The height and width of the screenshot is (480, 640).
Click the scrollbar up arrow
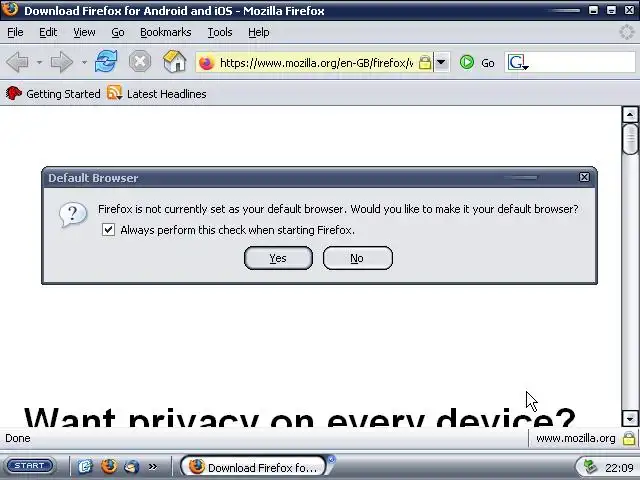point(630,115)
